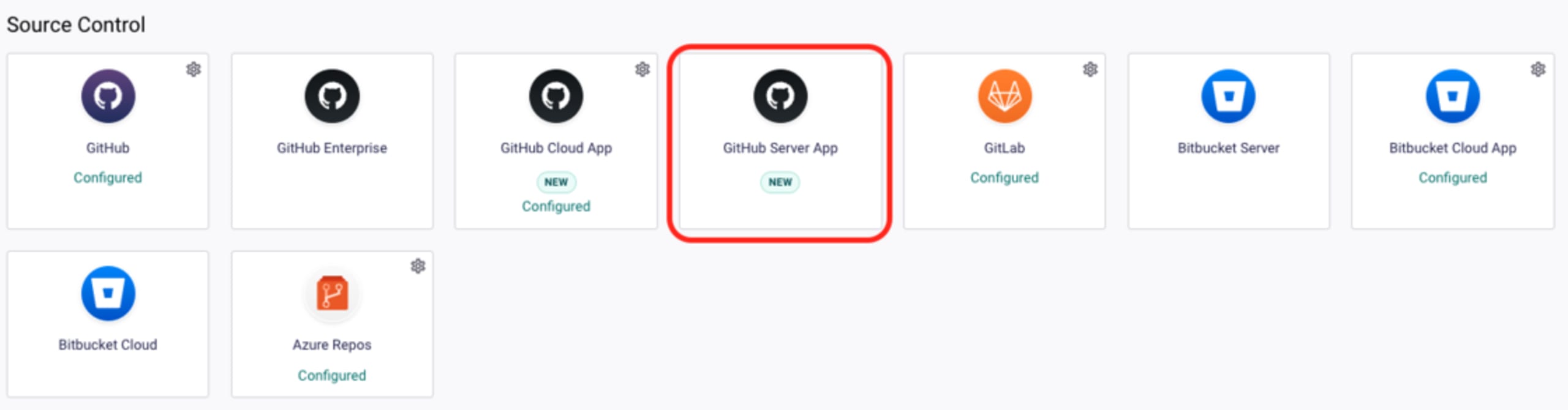1568x410 pixels.
Task: Click the GitHub Enterprise label
Action: pos(332,148)
